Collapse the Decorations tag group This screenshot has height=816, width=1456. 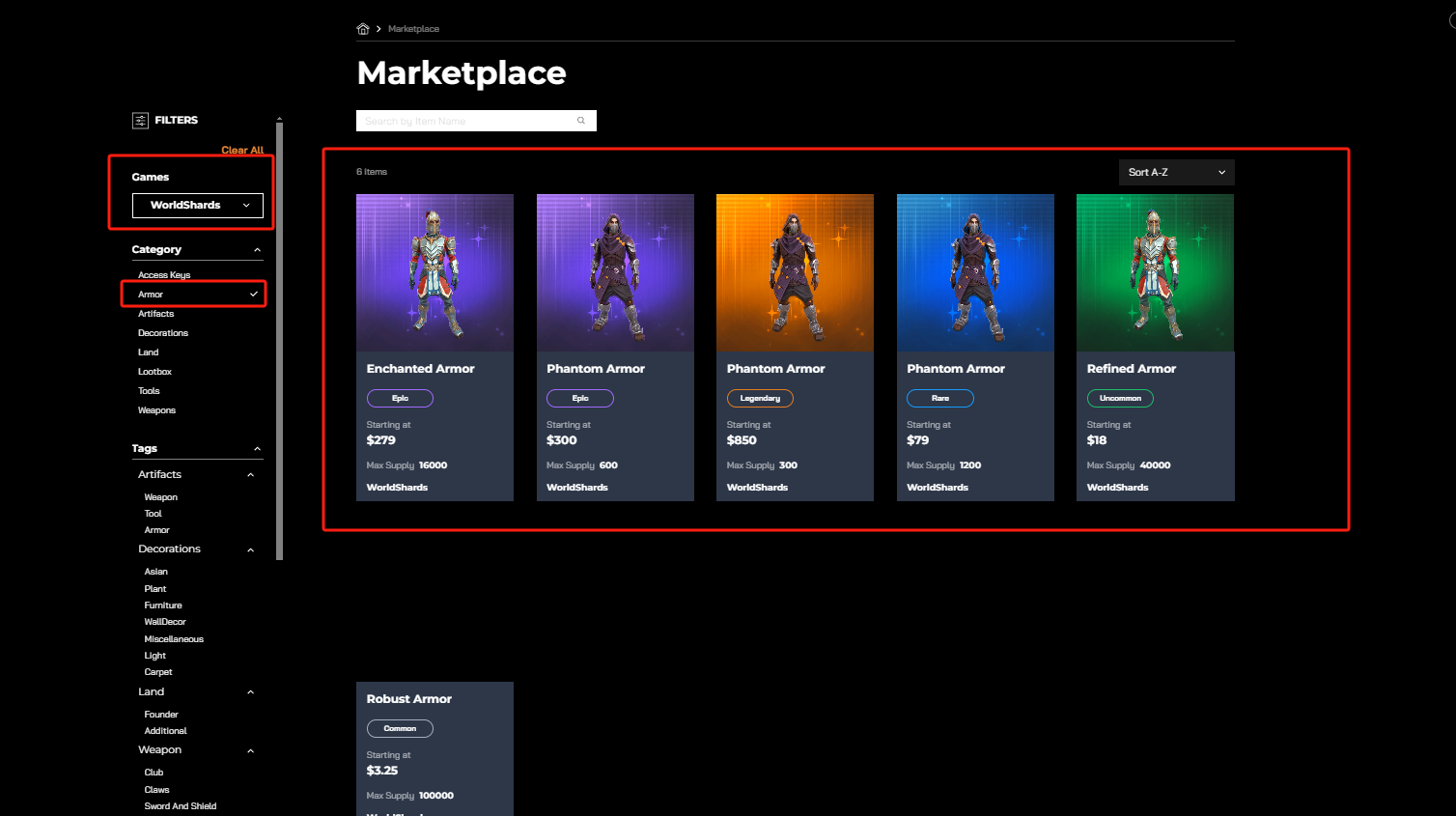click(x=250, y=549)
